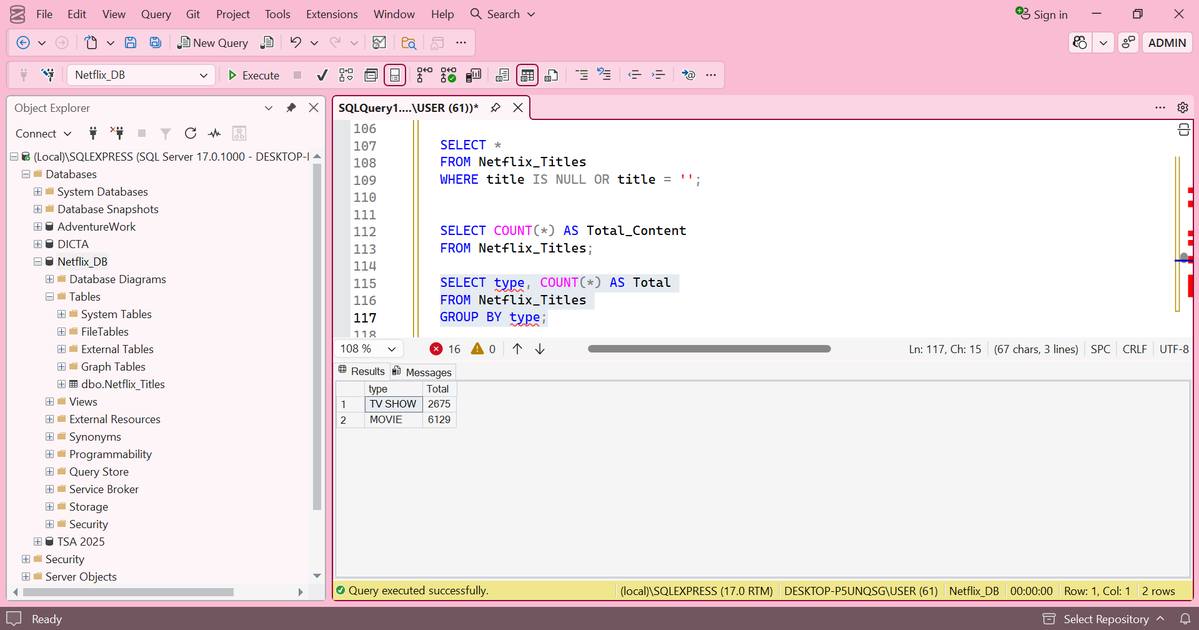Toggle auto-hide pin on Object Explorer
1199x630 pixels.
coord(291,108)
